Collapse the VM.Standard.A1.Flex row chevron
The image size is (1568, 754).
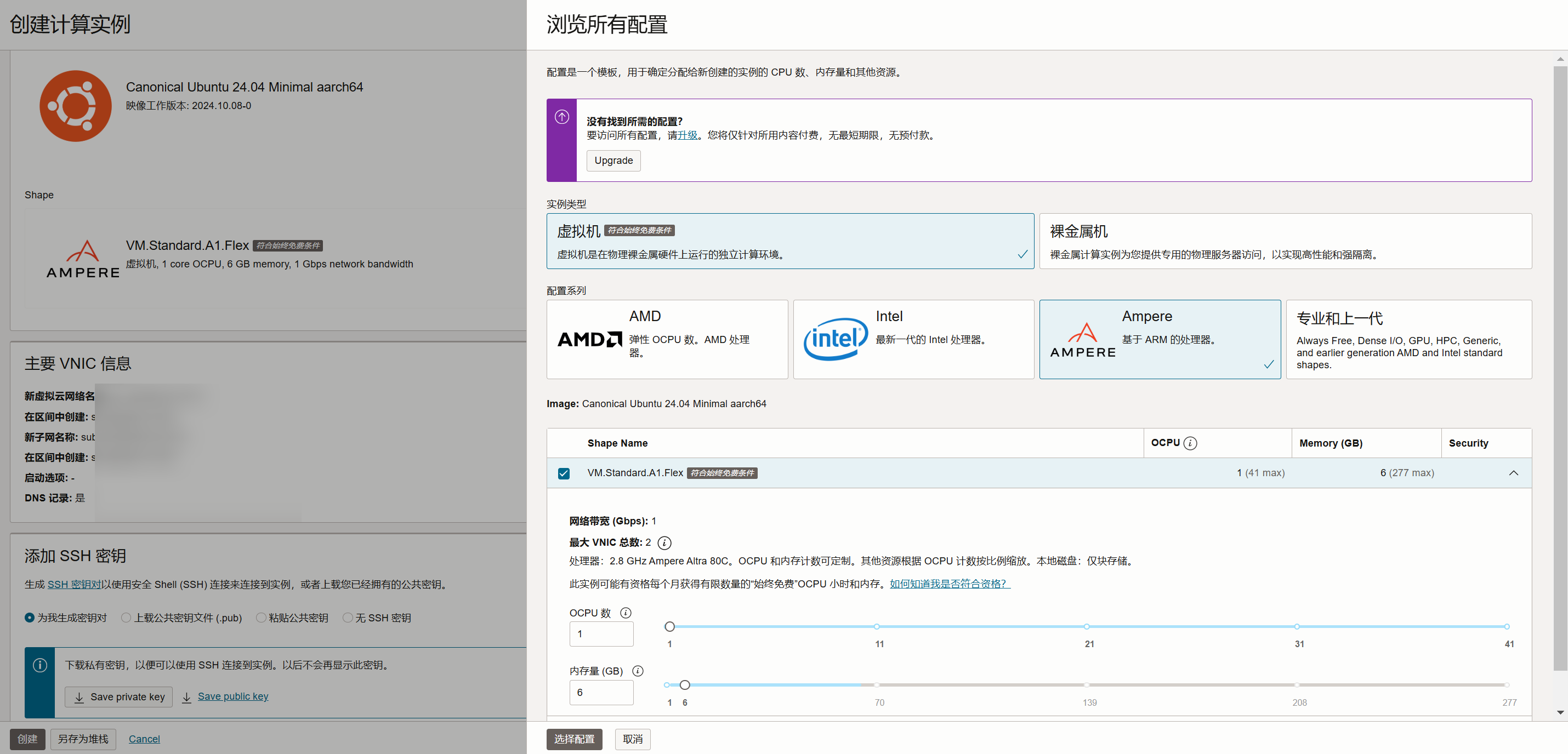click(x=1513, y=473)
